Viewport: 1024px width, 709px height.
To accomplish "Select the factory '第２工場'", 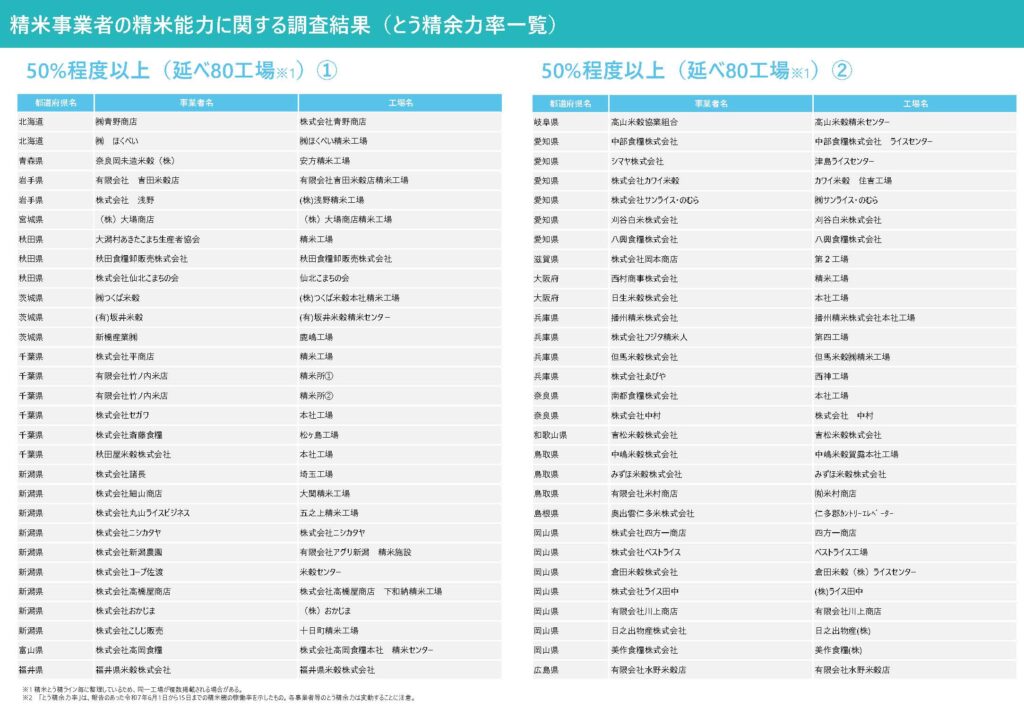I will pos(831,259).
